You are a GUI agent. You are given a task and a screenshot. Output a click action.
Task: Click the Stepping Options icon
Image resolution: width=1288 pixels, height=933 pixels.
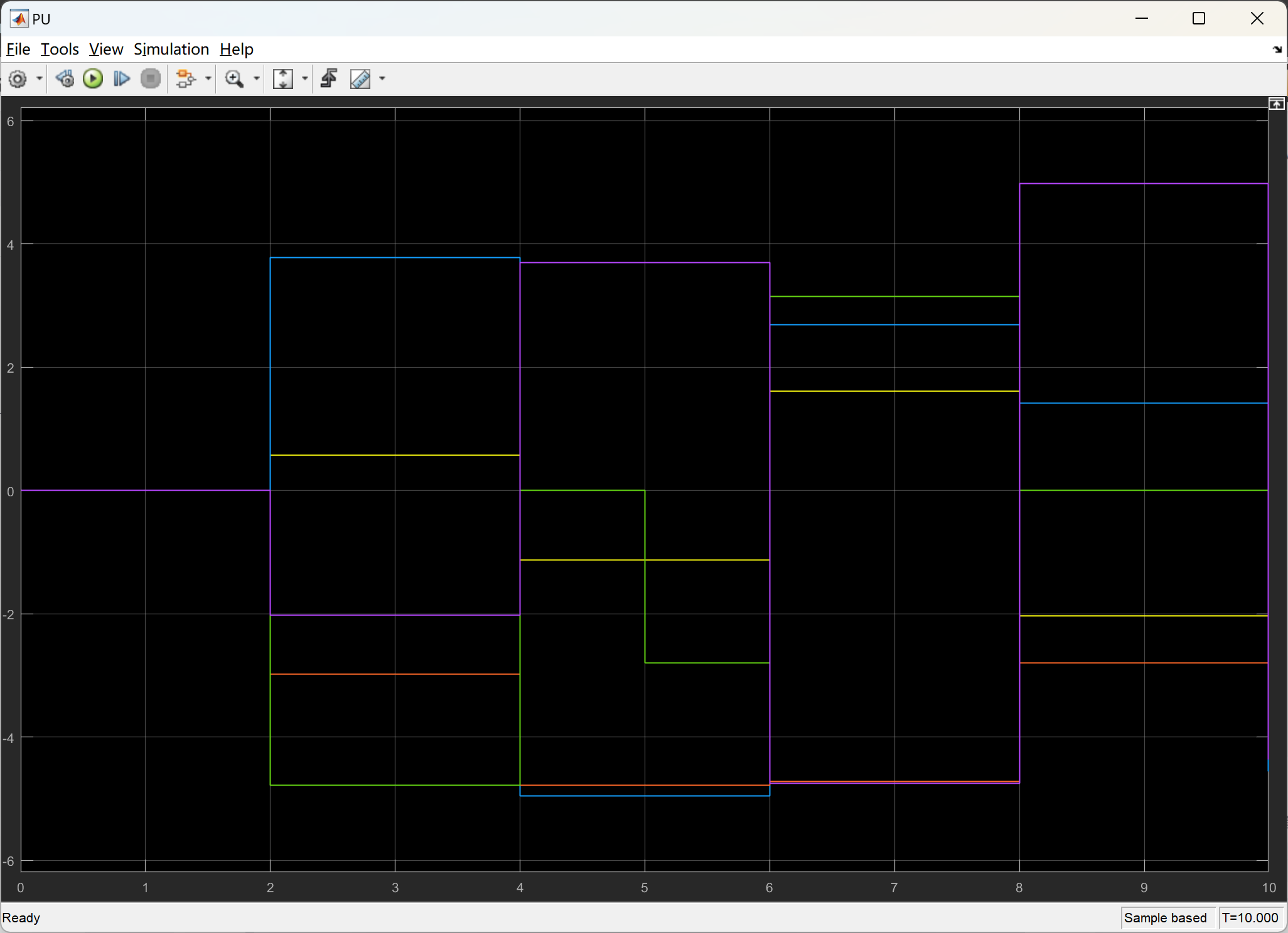click(x=65, y=79)
